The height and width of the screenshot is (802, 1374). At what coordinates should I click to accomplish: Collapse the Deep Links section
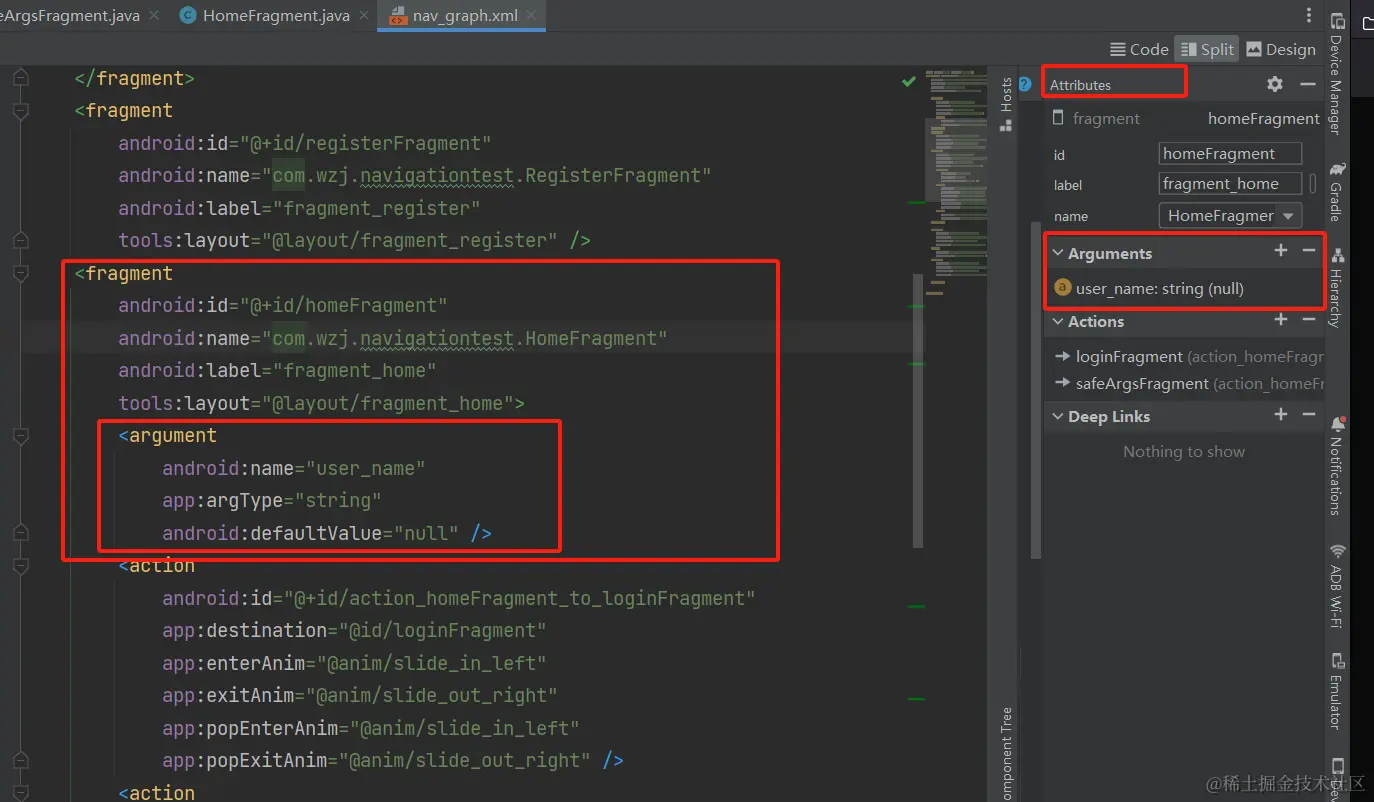click(x=1058, y=416)
